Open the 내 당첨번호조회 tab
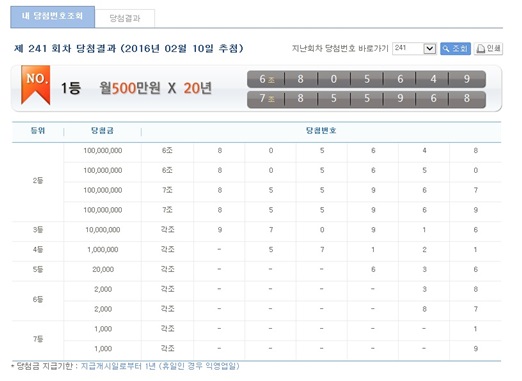This screenshot has height=381, width=522. tap(53, 16)
